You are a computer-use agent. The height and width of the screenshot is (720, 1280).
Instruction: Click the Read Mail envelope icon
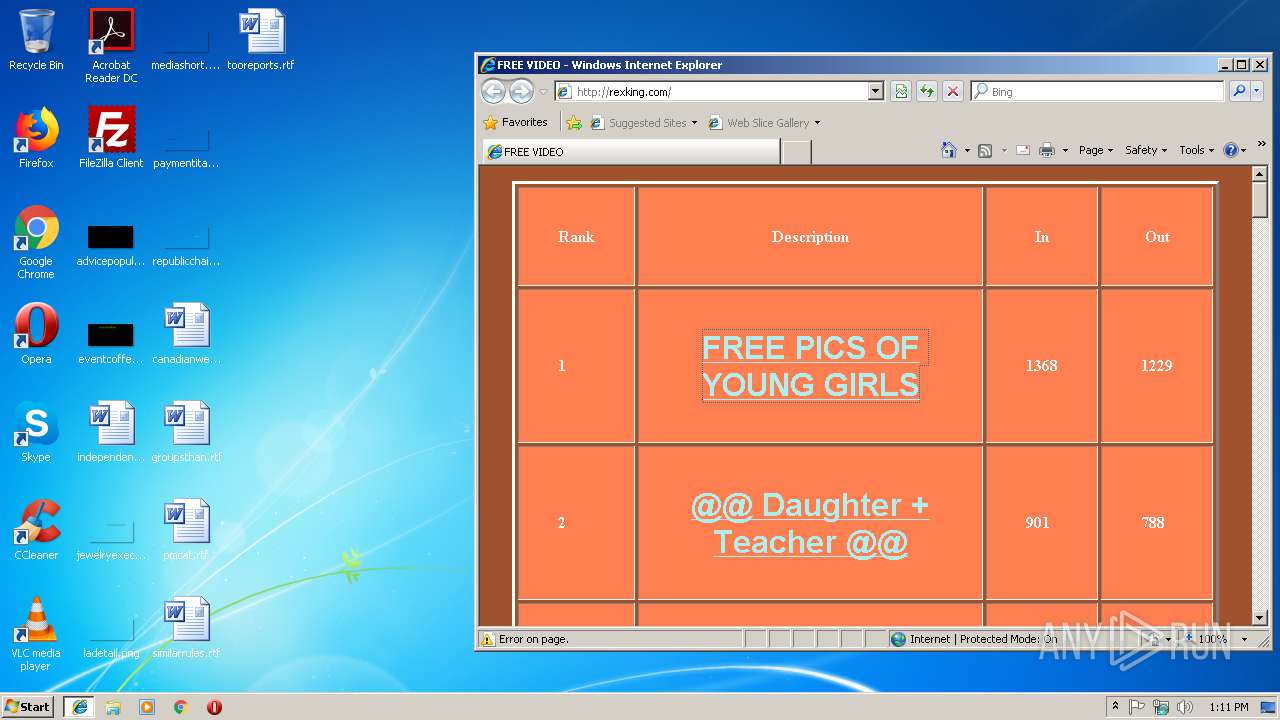1023,150
